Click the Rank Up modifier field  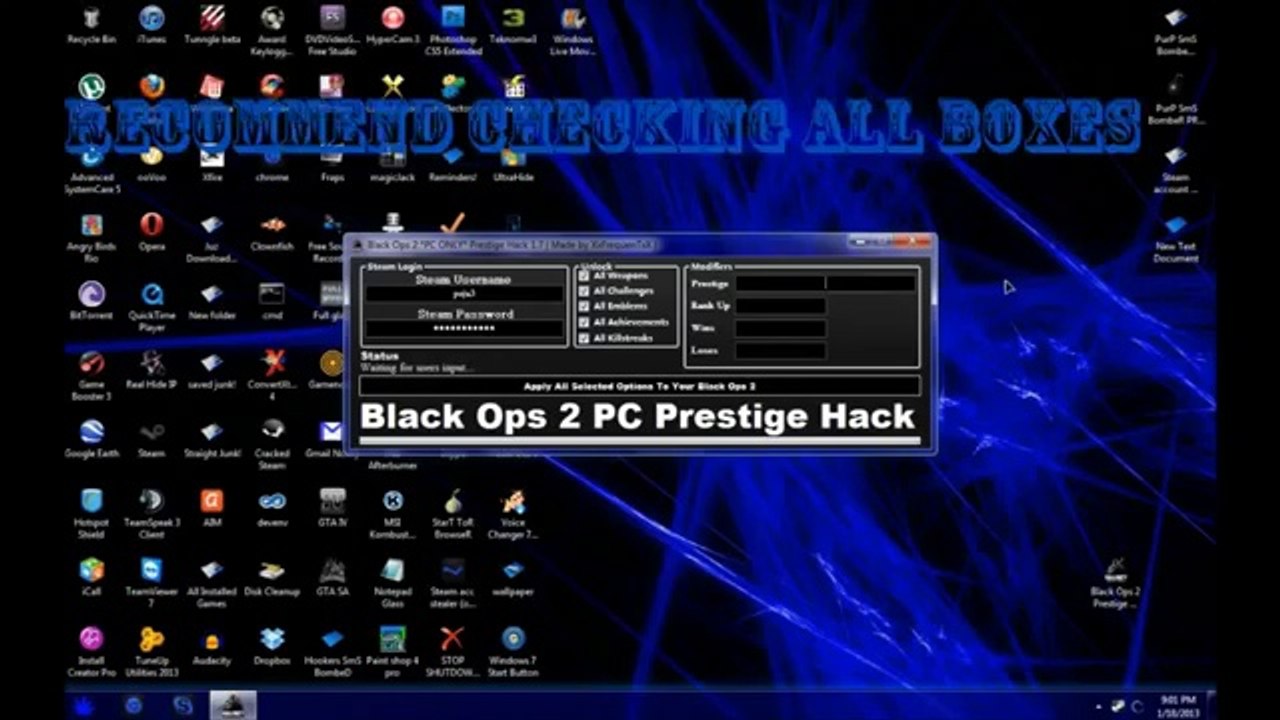click(x=780, y=306)
